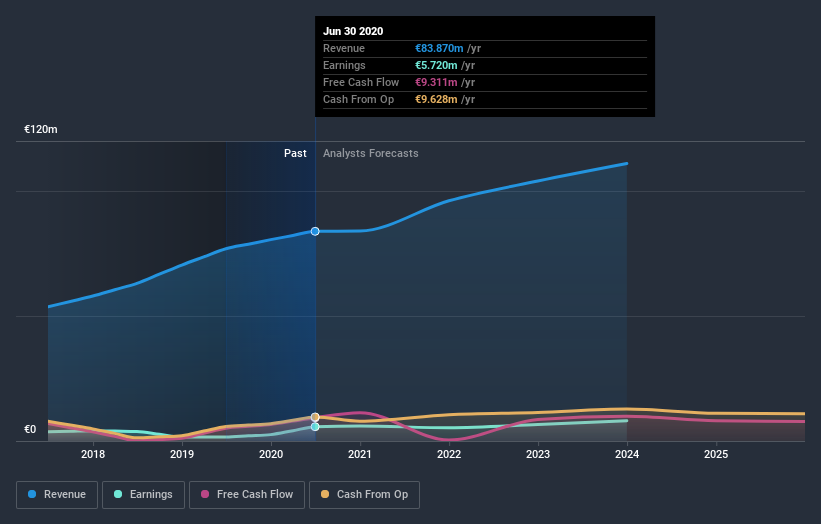Click the Earnings row label in tooltip
This screenshot has height=524, width=821.
click(x=345, y=65)
